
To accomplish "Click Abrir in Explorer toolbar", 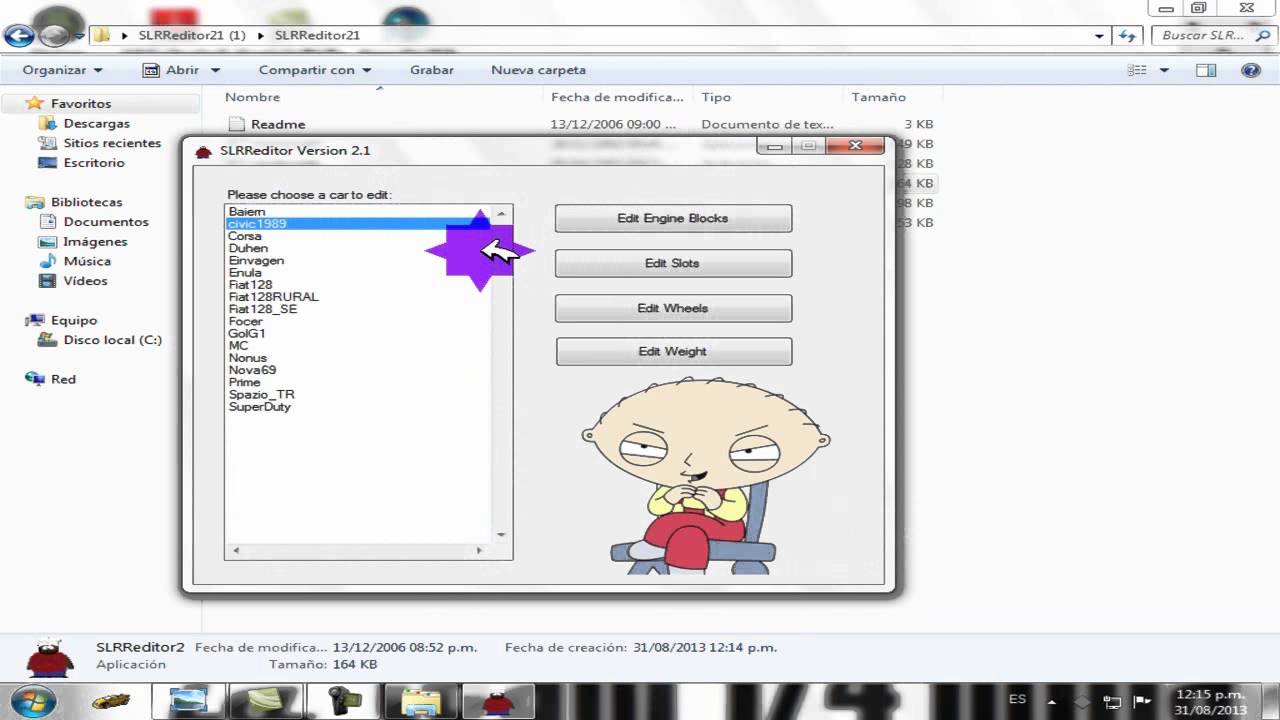I will (x=173, y=70).
